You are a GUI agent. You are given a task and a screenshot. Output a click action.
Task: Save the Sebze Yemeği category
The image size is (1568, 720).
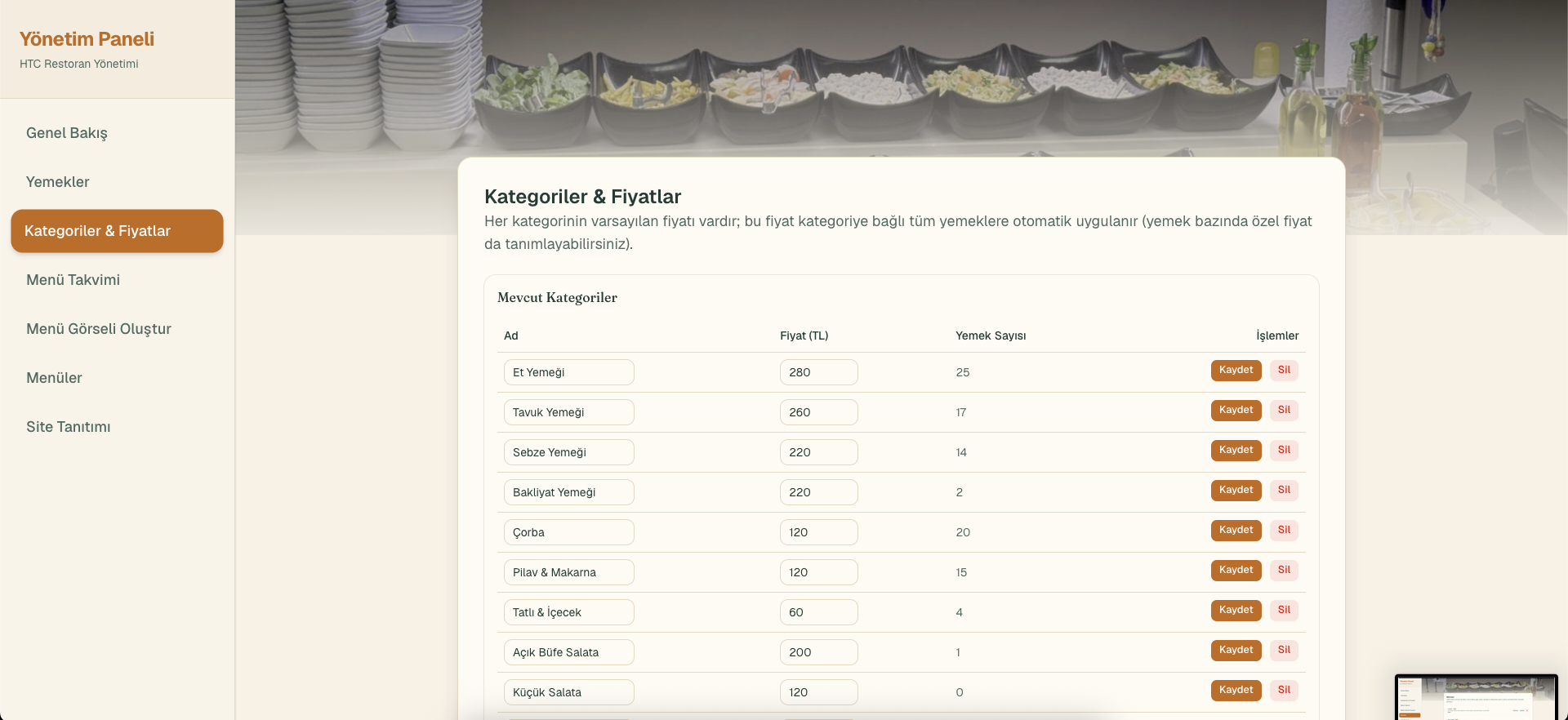tap(1236, 451)
